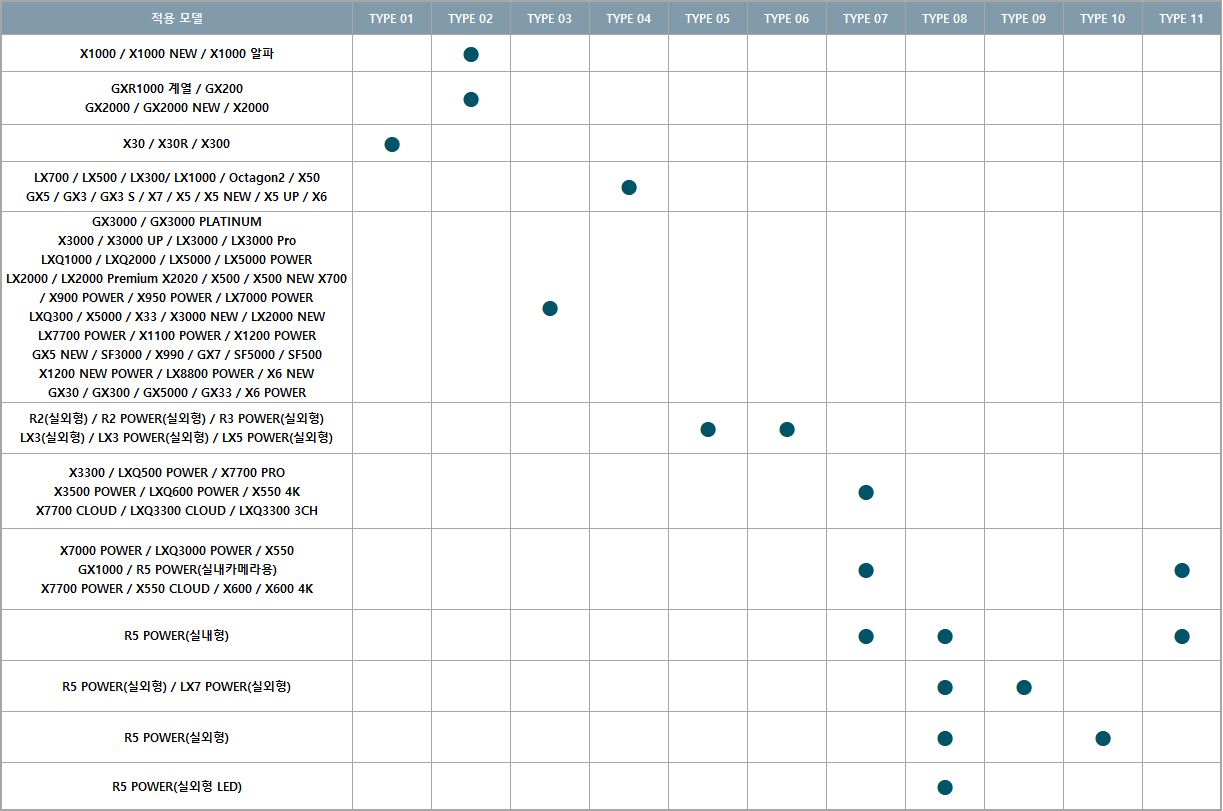Select the TYPE 11 dot in R5 POWER(실내형) row
The image size is (1223, 811).
pyautogui.click(x=1182, y=636)
